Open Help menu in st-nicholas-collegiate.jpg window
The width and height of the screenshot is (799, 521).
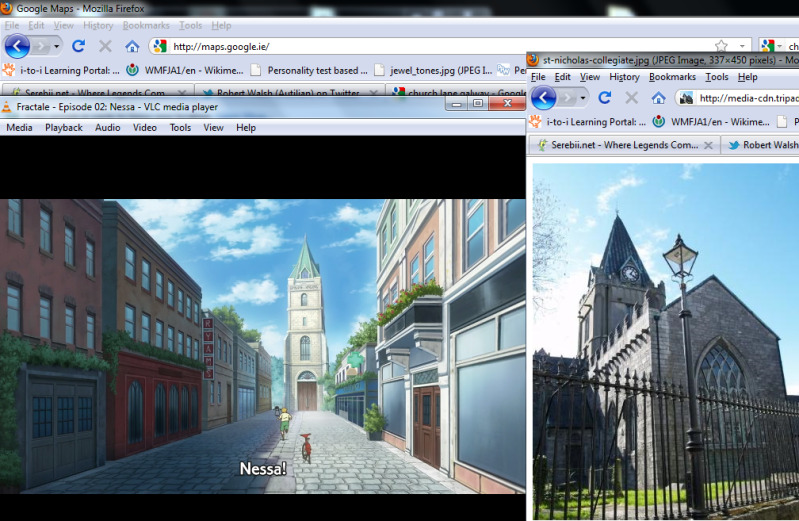[x=748, y=77]
